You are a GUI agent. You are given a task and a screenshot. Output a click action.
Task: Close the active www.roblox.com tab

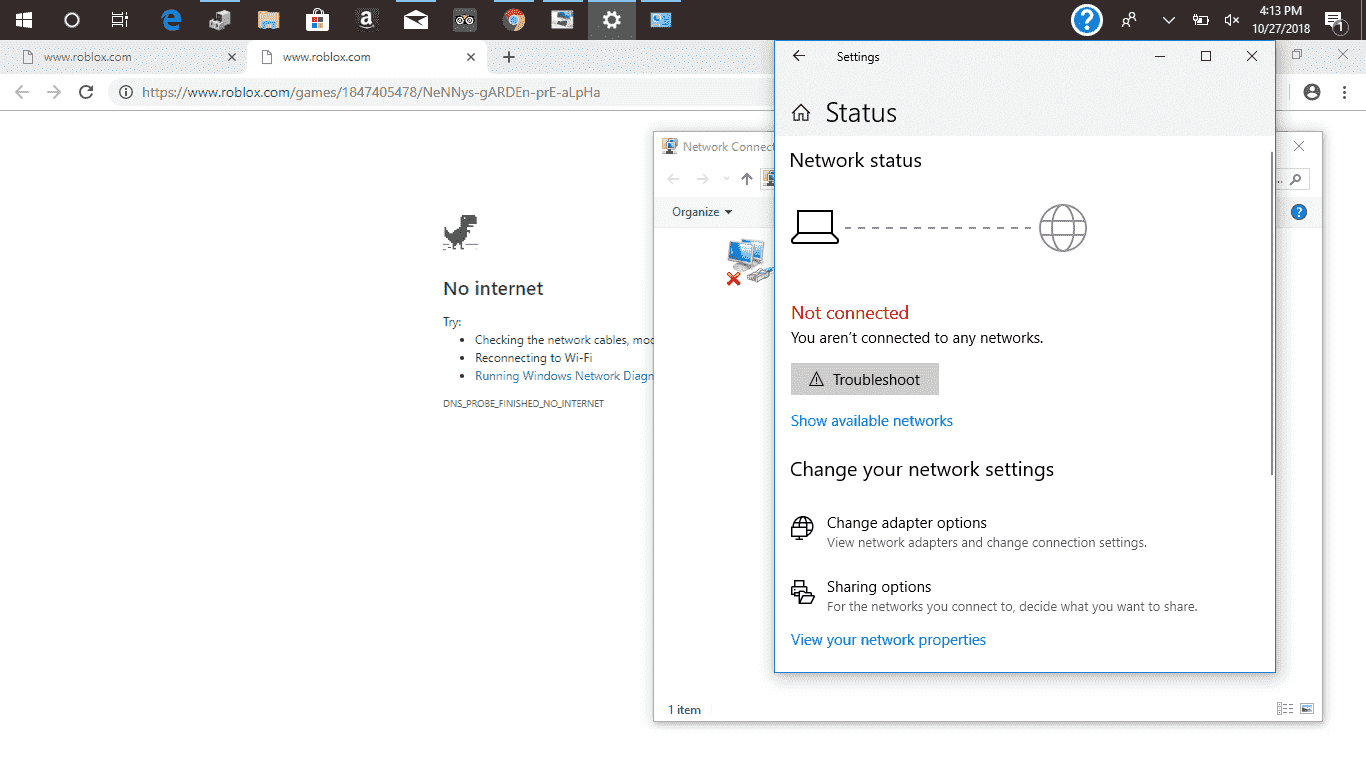[x=472, y=57]
